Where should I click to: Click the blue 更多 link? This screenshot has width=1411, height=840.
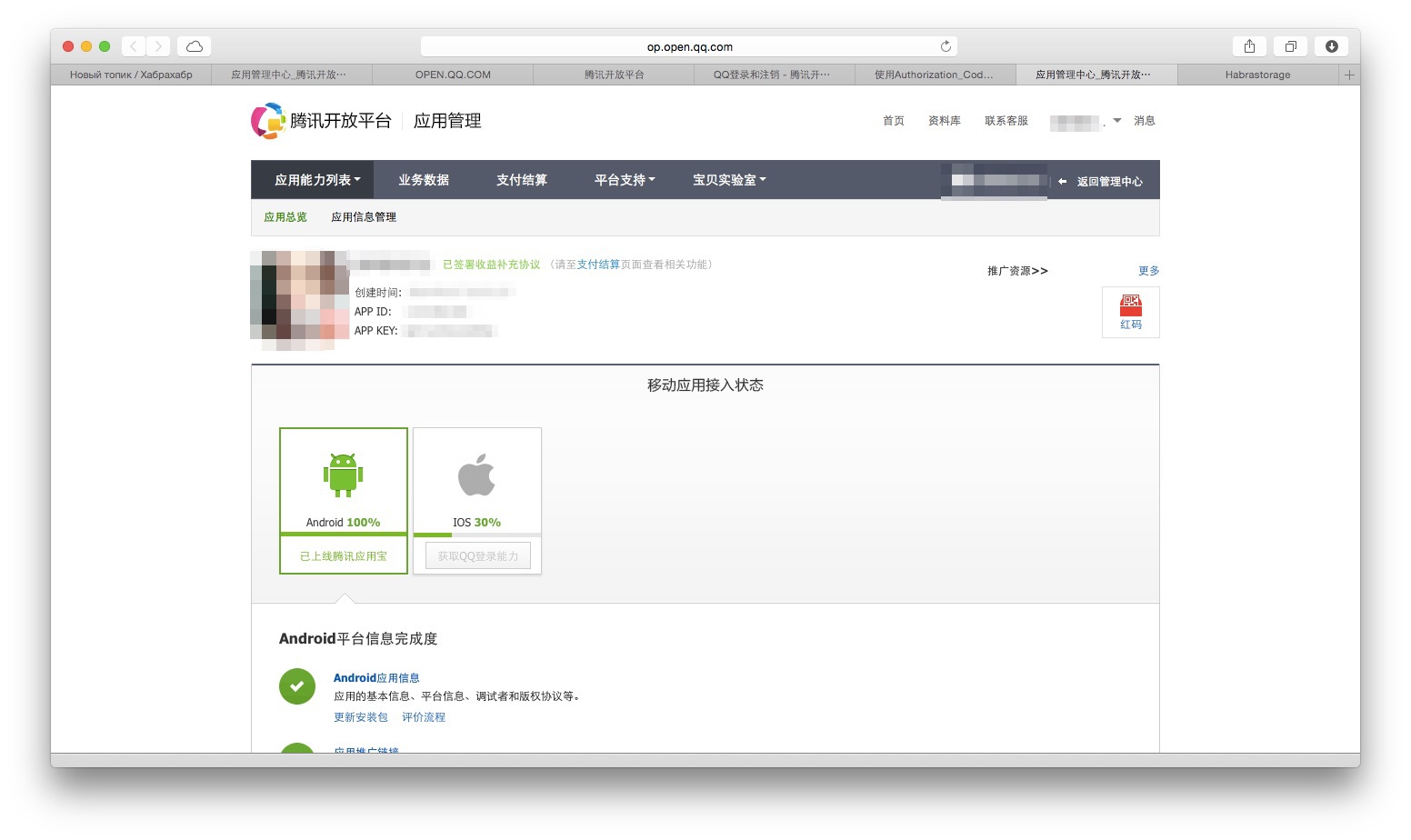(x=1149, y=271)
